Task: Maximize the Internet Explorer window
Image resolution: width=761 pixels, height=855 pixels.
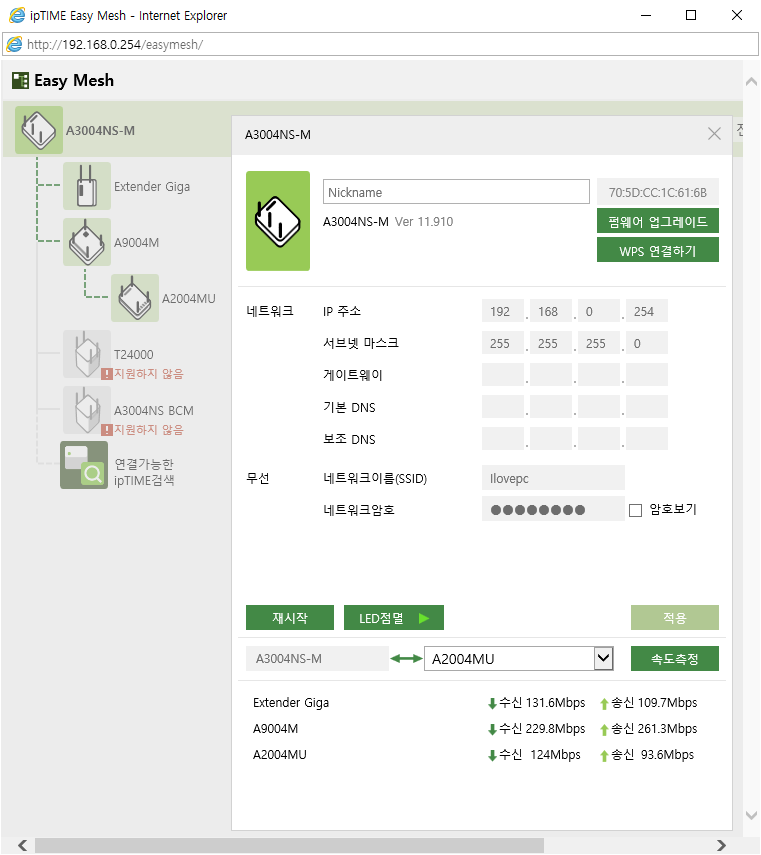Action: (691, 15)
